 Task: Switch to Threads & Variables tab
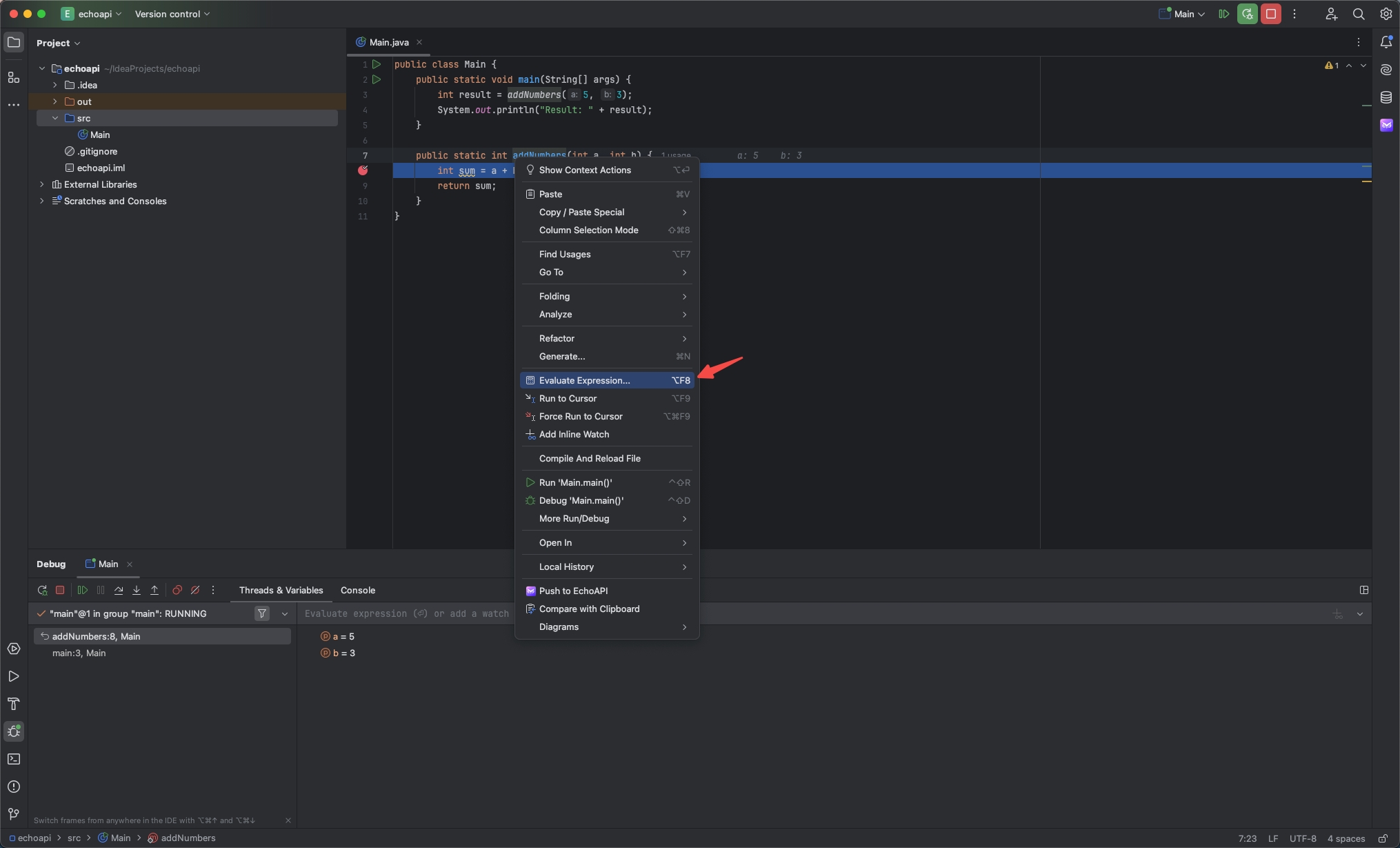tap(281, 590)
